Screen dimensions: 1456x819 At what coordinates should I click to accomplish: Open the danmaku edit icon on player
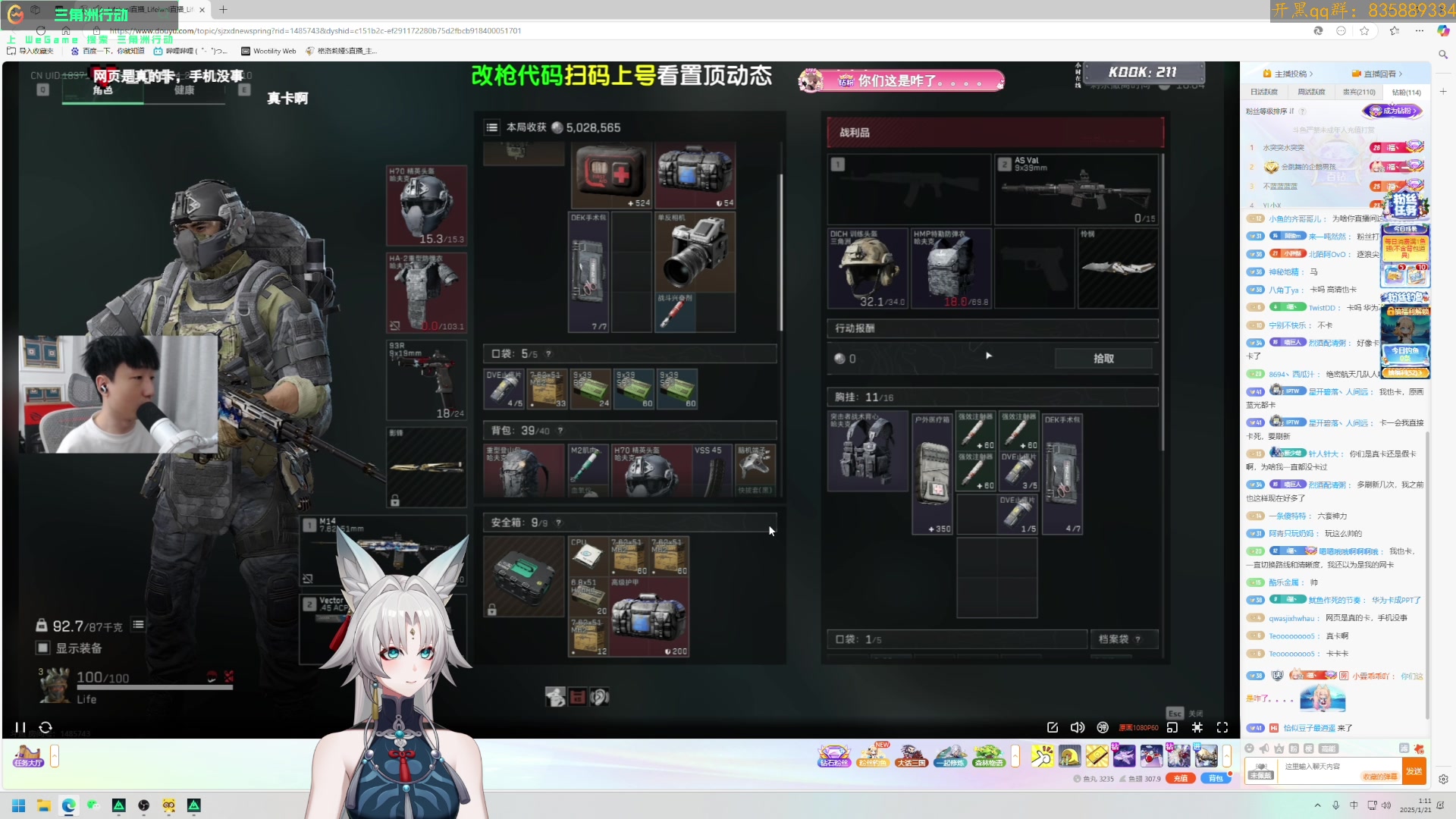click(x=1053, y=727)
